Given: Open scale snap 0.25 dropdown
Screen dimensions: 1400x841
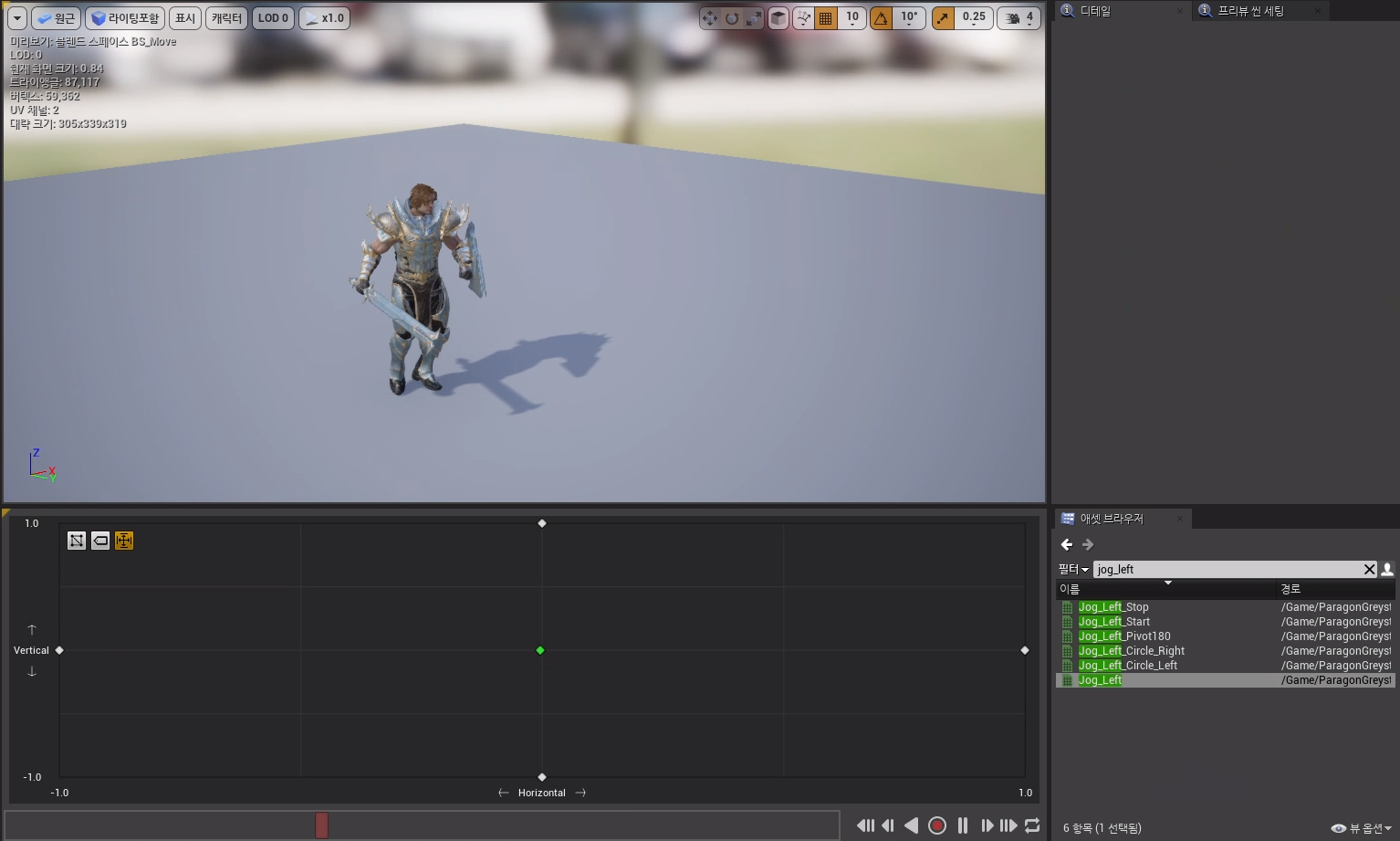Looking at the screenshot, I should point(974,18).
